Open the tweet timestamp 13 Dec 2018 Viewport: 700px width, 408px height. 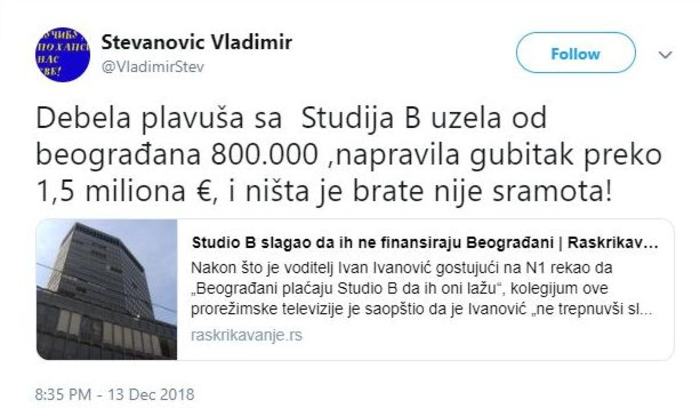click(115, 395)
